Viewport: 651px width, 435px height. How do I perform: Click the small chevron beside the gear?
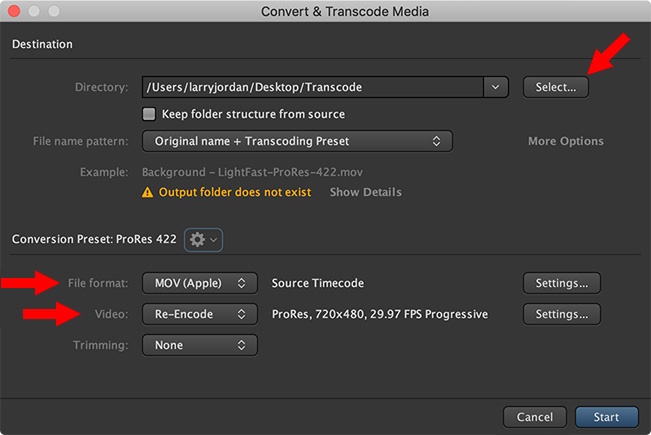tap(213, 240)
